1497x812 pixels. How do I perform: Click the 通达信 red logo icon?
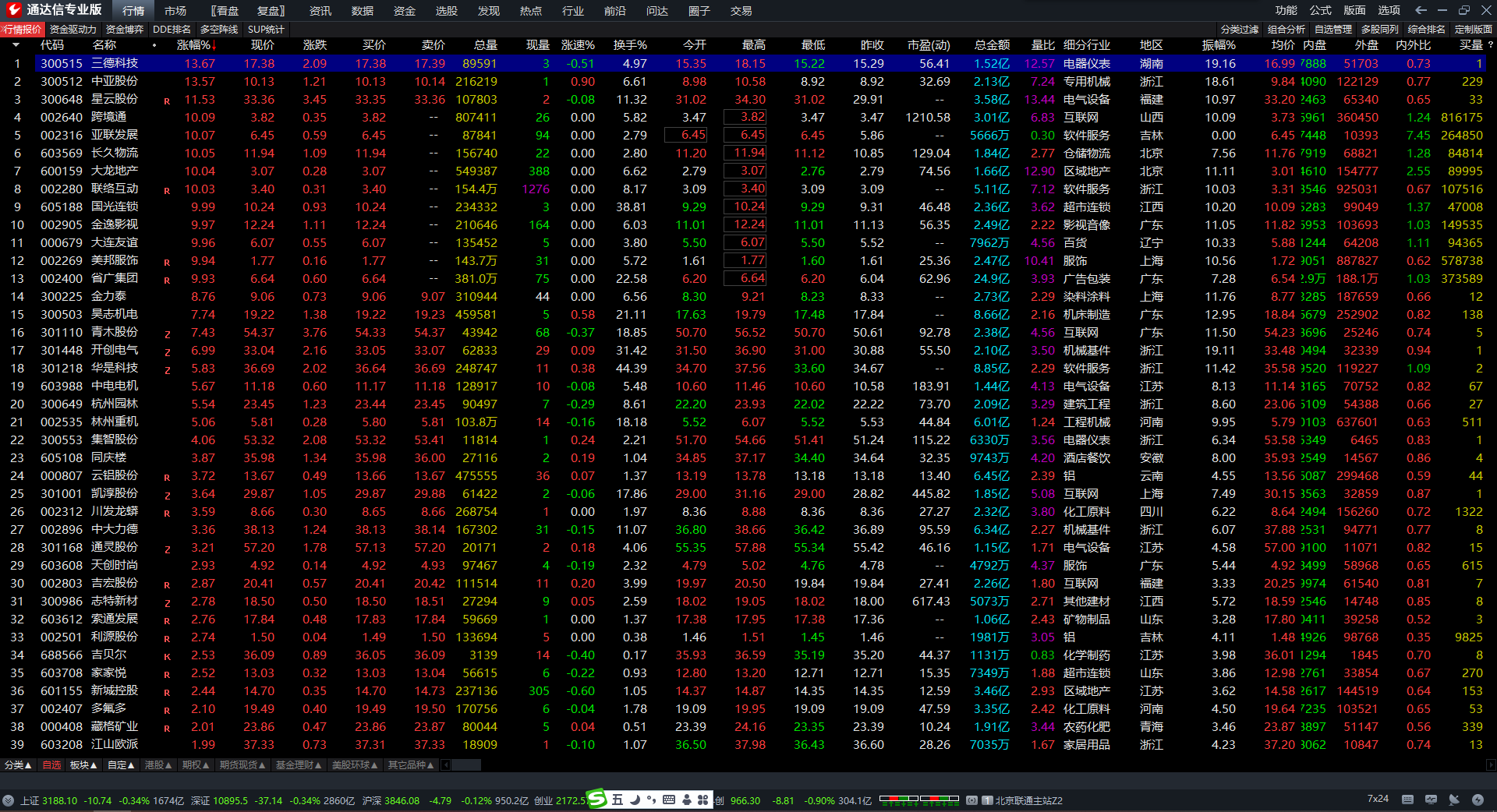(x=13, y=10)
